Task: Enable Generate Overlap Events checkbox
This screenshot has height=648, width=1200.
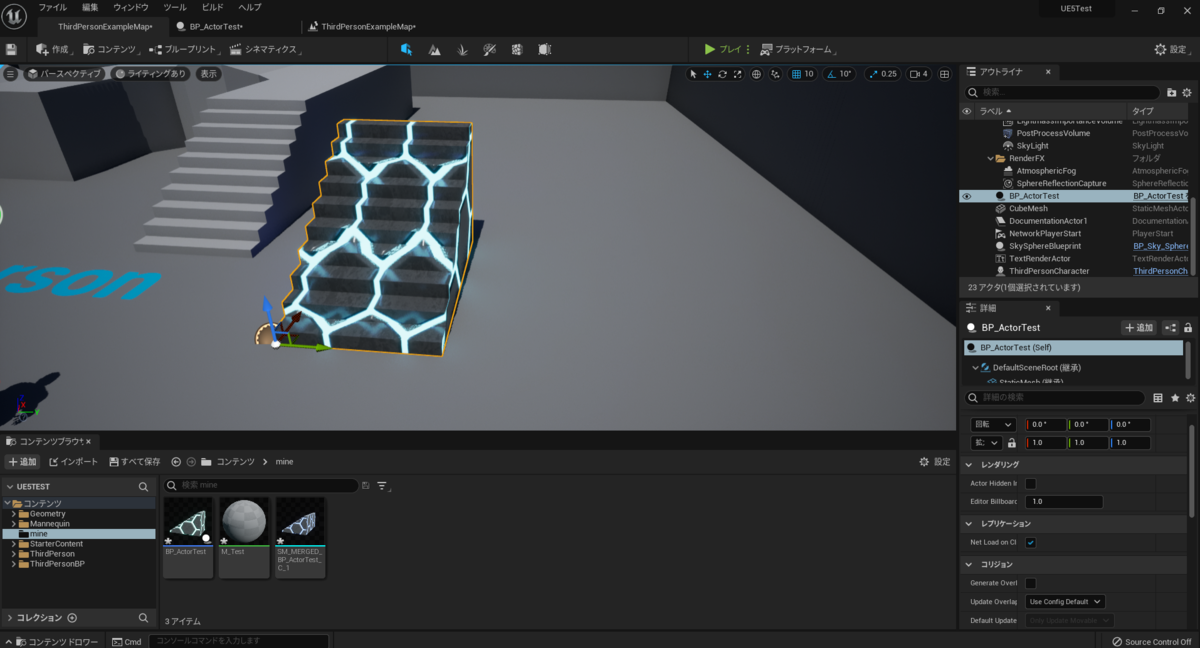Action: pyautogui.click(x=1030, y=583)
